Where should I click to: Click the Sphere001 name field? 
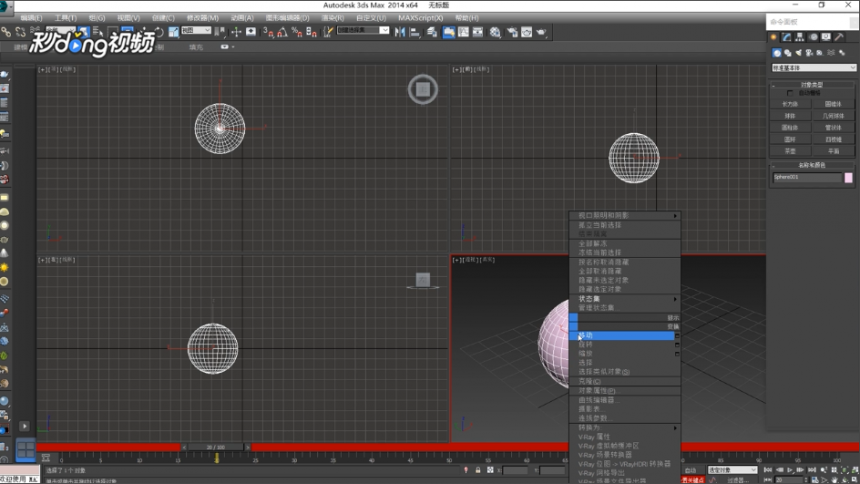807,177
